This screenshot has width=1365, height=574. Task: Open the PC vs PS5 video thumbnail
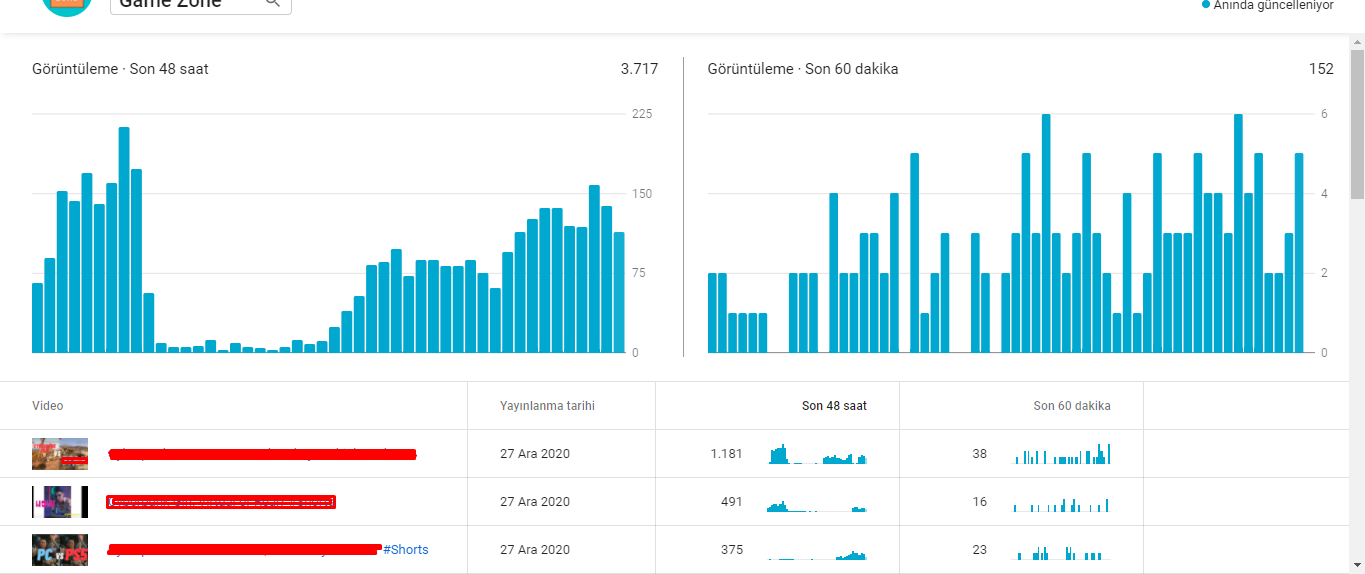click(x=60, y=550)
